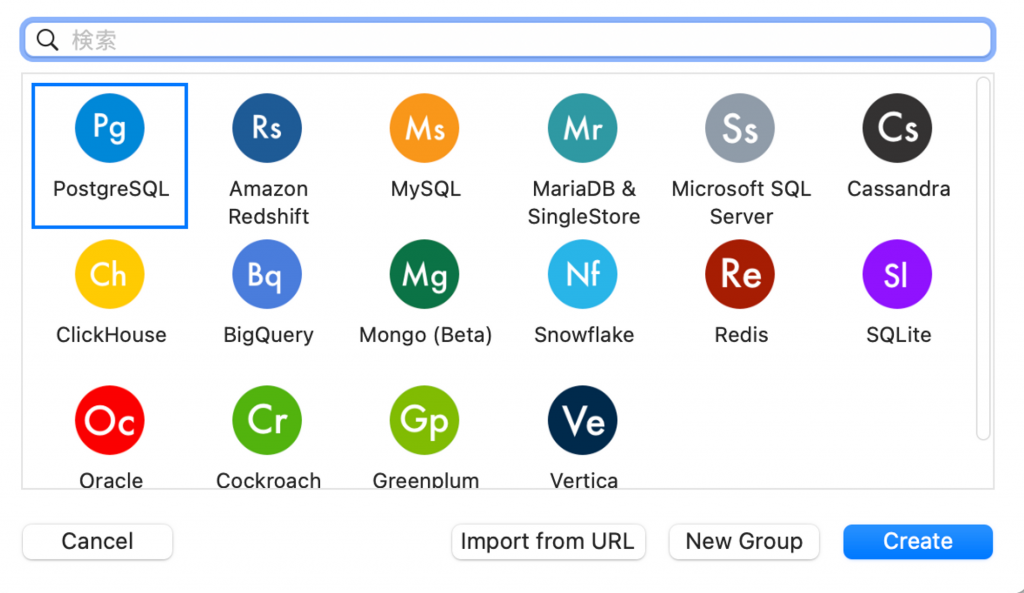Choose the Mongo (Beta) icon
The image size is (1024, 593).
[x=425, y=274]
